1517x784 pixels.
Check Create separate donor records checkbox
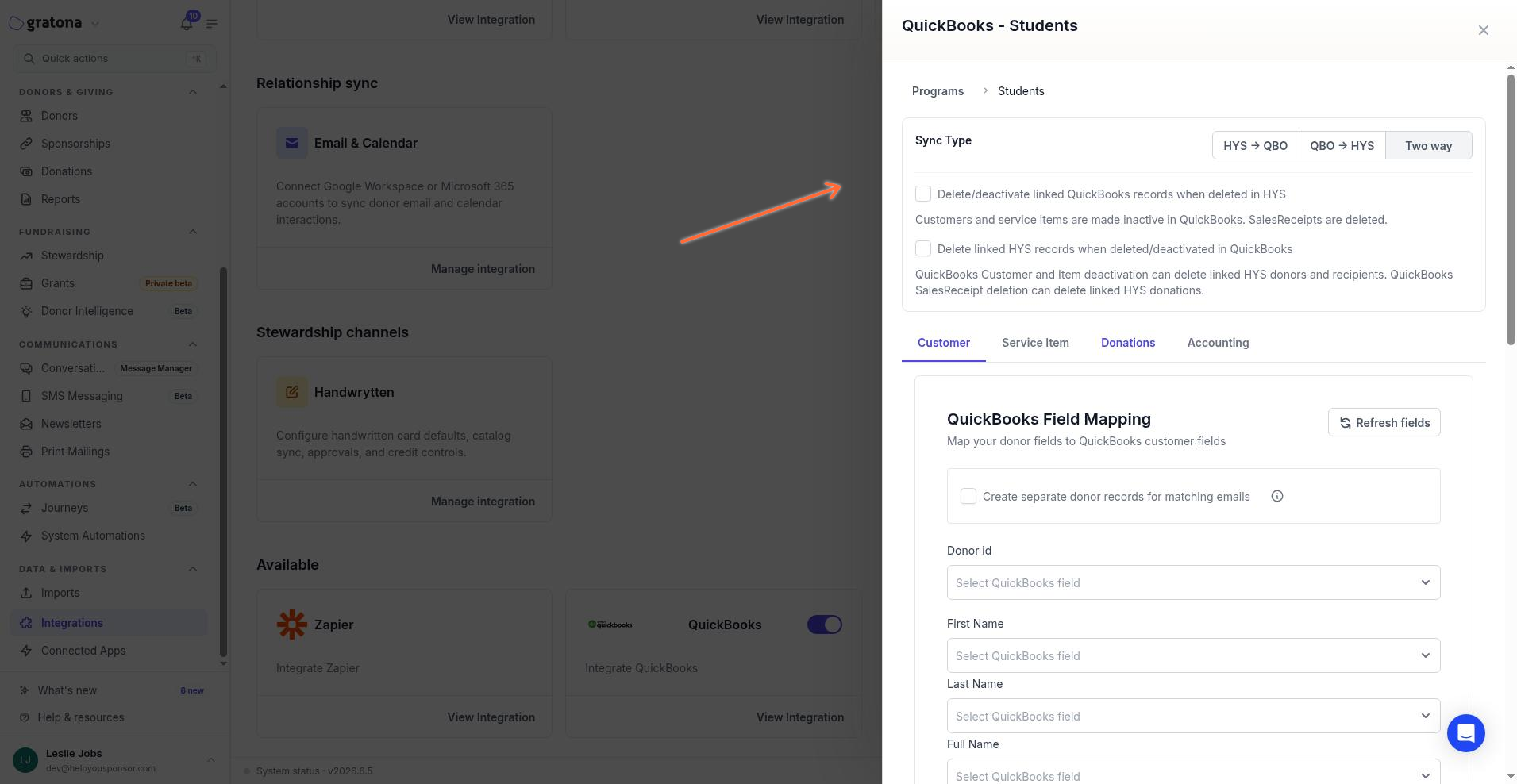(x=968, y=496)
